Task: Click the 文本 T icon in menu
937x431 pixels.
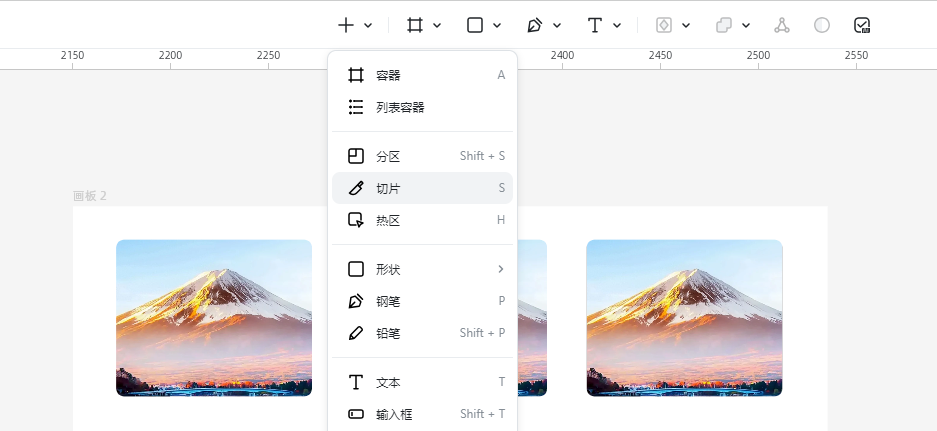Action: pos(356,383)
